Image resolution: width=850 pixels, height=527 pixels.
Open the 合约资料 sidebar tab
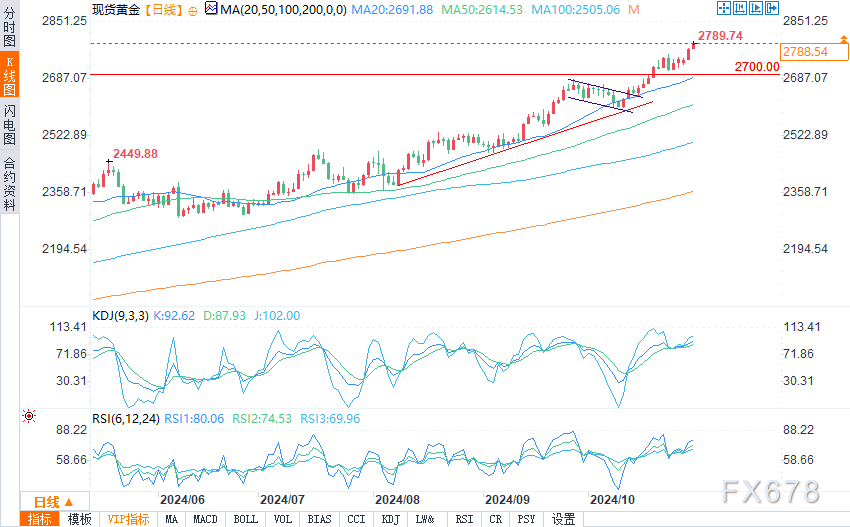[x=9, y=184]
